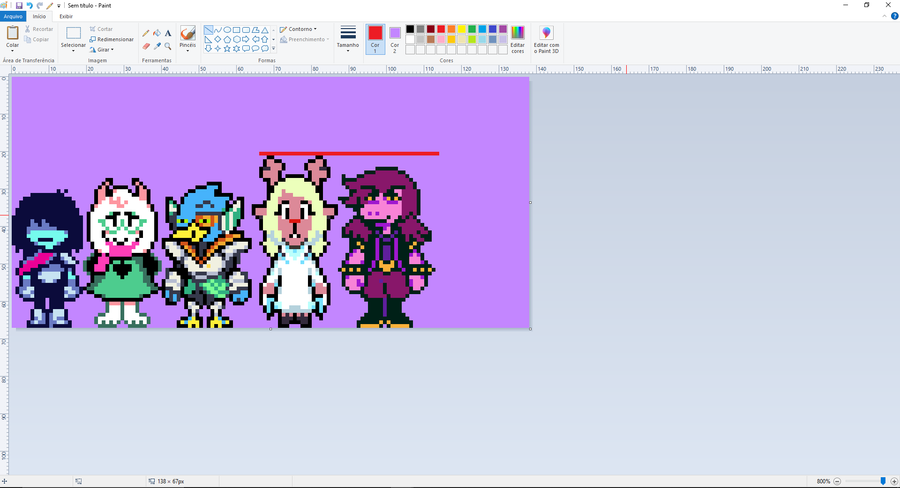Pick the Down arrow shape
The width and height of the screenshot is (900, 488).
point(208,49)
